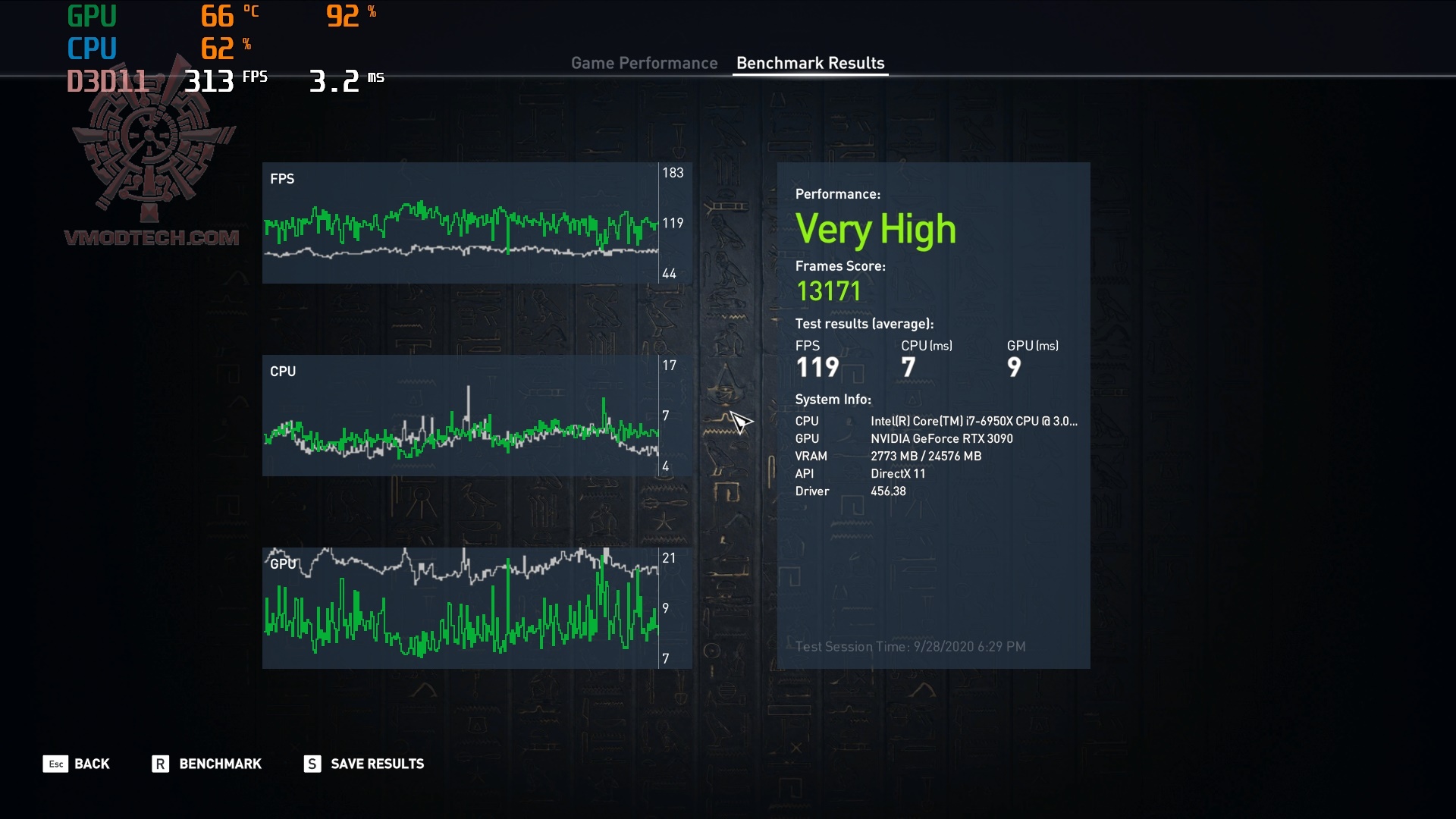1456x819 pixels.
Task: Switch to the Game Performance tab
Action: point(645,64)
